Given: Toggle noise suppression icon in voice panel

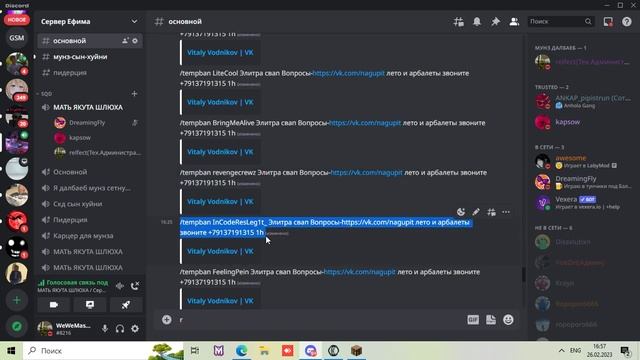Looking at the screenshot, I should coord(120,286).
